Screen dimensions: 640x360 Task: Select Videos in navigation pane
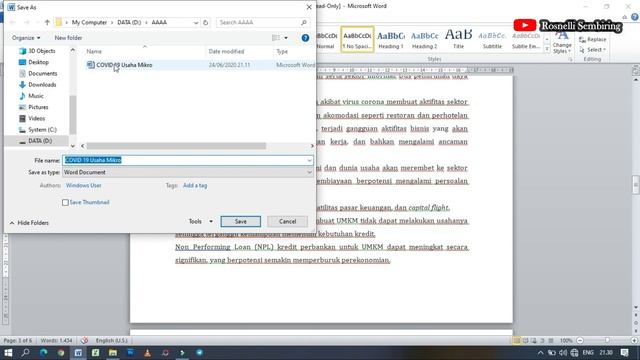click(32, 118)
